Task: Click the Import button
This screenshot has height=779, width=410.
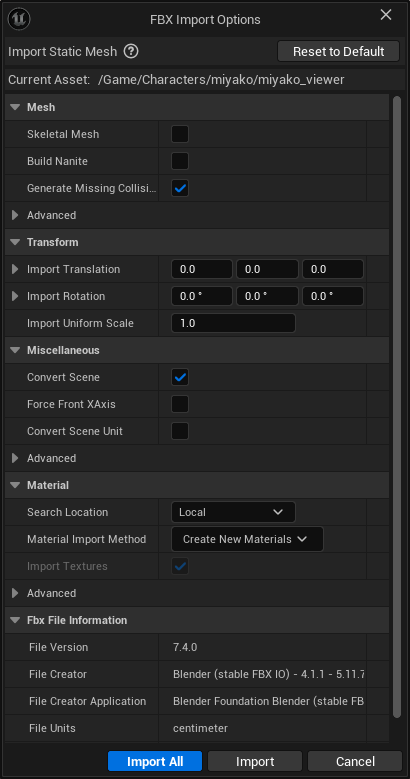Action: coord(255,761)
